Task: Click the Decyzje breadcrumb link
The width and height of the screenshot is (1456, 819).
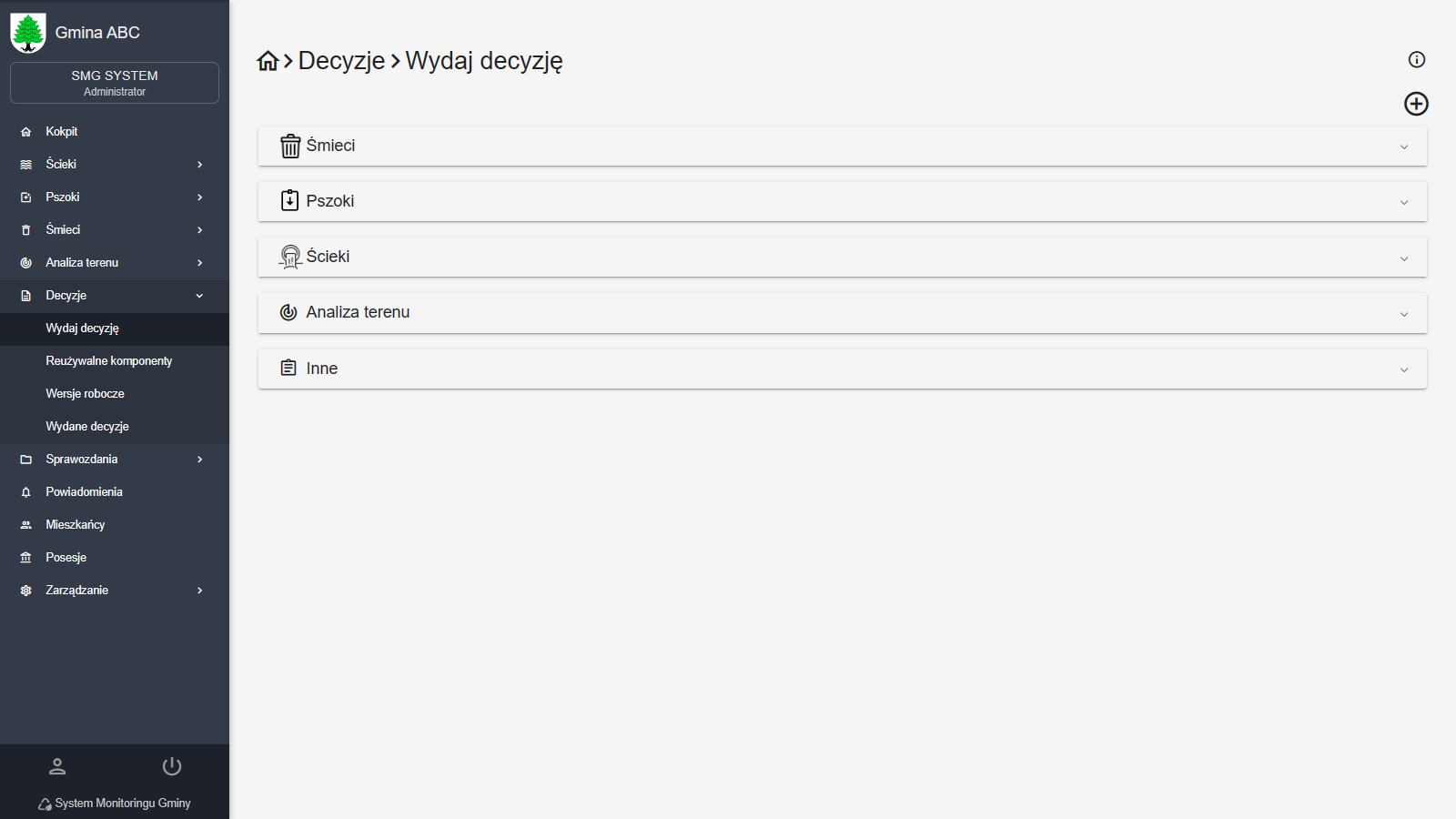Action: click(x=341, y=61)
